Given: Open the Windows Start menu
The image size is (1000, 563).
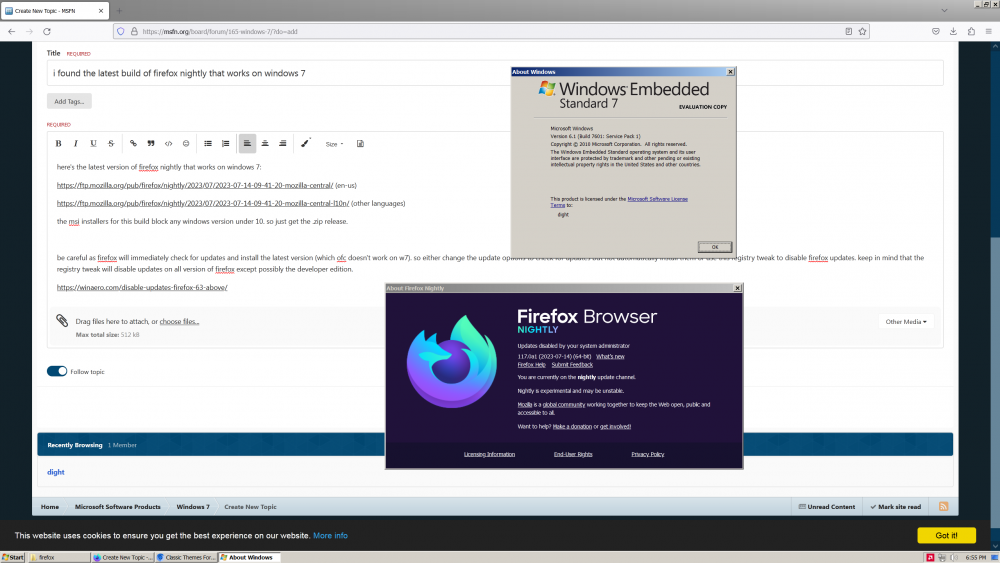Looking at the screenshot, I should click(x=14, y=557).
